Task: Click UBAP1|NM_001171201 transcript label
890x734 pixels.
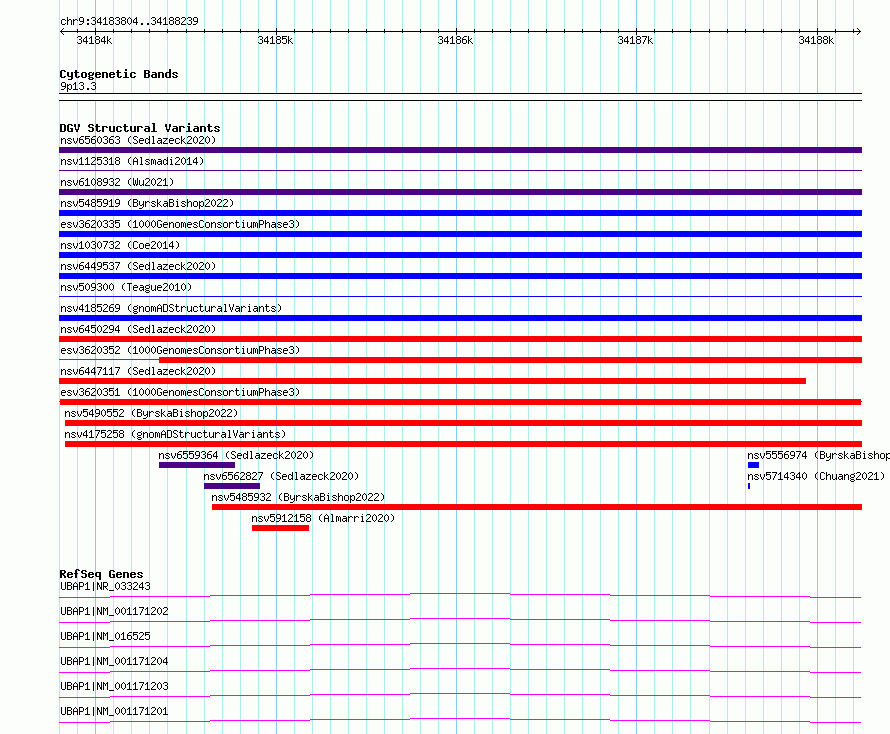Action: [x=114, y=711]
